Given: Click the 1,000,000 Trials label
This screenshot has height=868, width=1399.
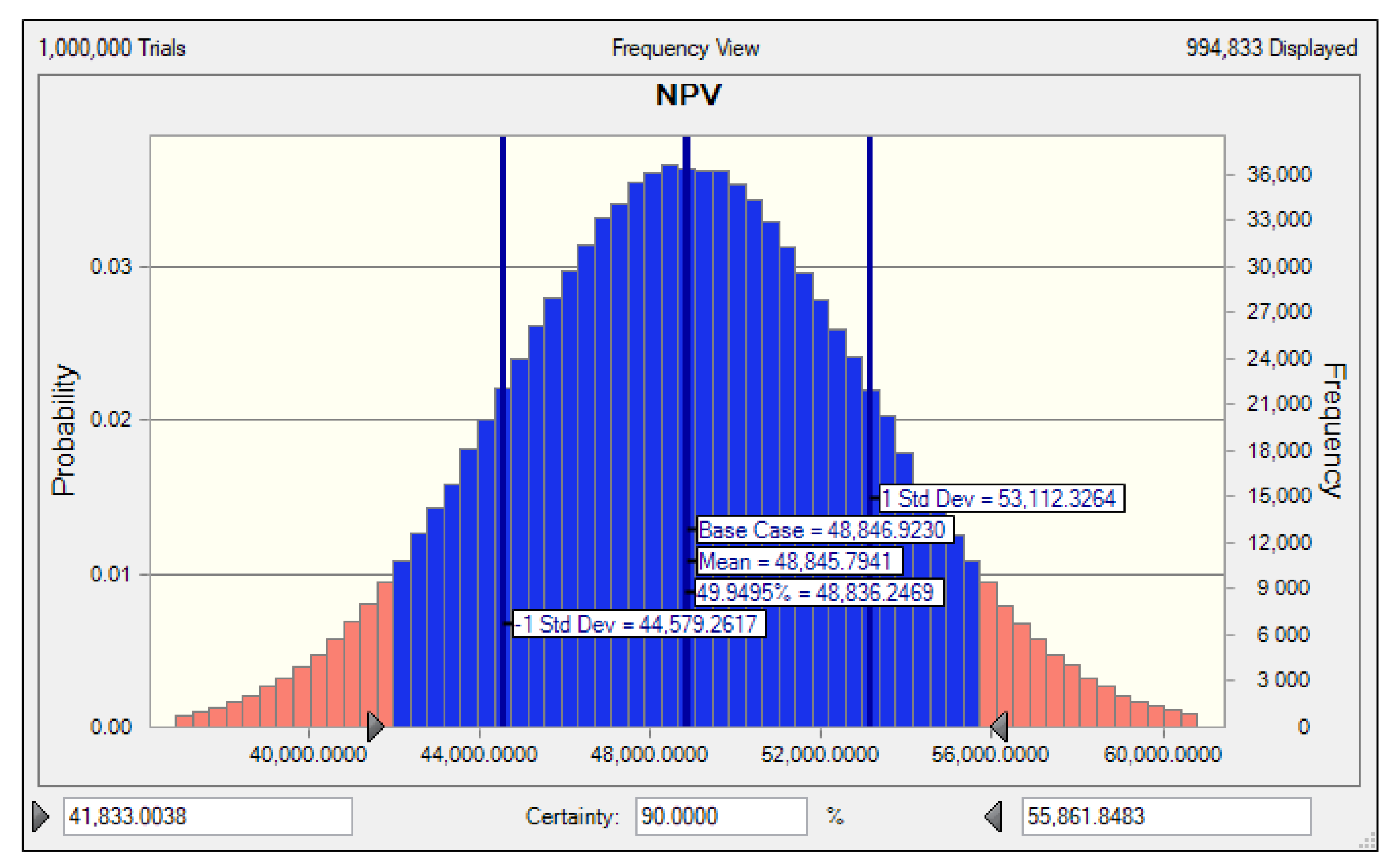Looking at the screenshot, I should (x=112, y=48).
